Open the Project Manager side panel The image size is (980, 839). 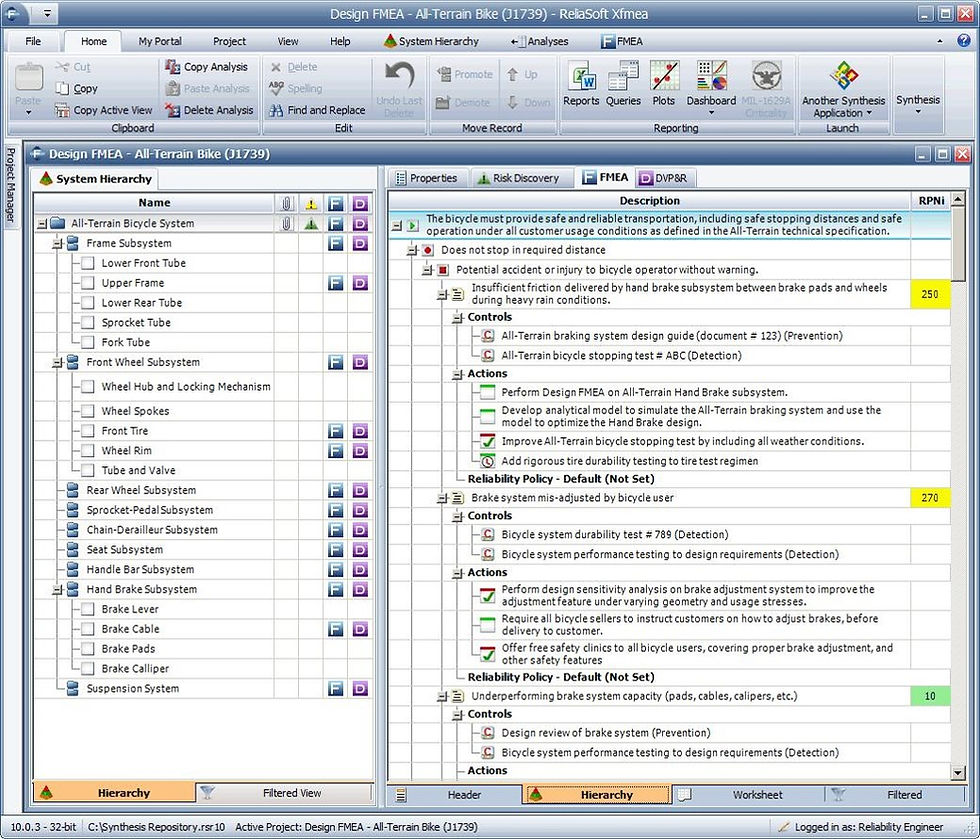11,184
